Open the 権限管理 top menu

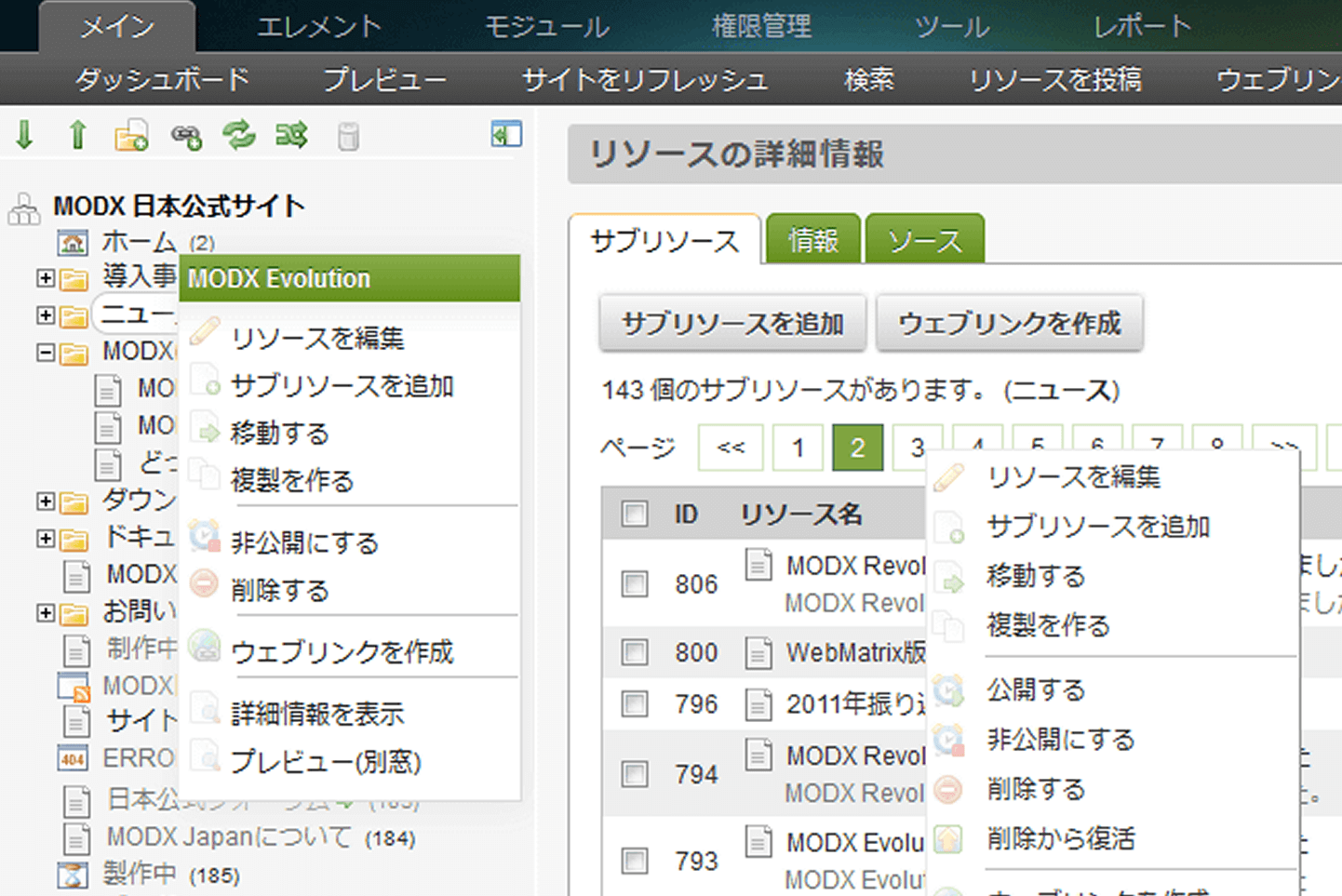pyautogui.click(x=761, y=27)
